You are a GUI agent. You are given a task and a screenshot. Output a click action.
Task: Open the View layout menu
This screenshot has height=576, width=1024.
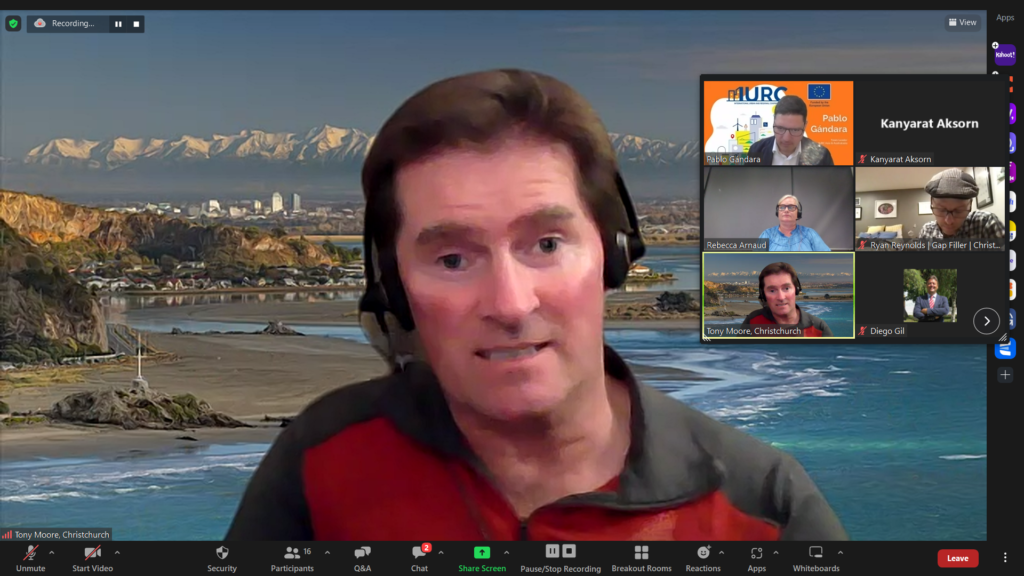[962, 22]
